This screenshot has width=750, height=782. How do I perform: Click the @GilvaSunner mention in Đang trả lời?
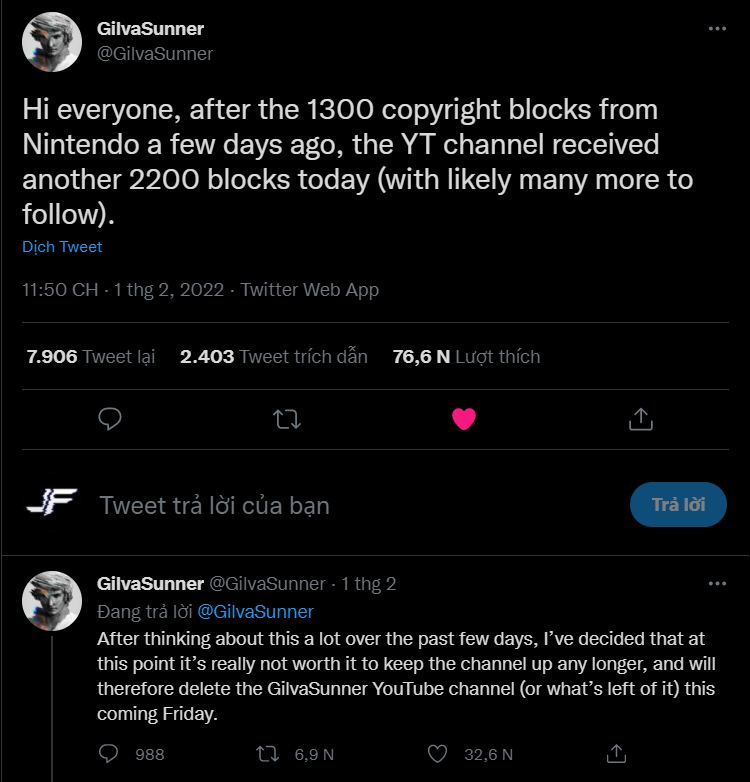click(x=255, y=611)
